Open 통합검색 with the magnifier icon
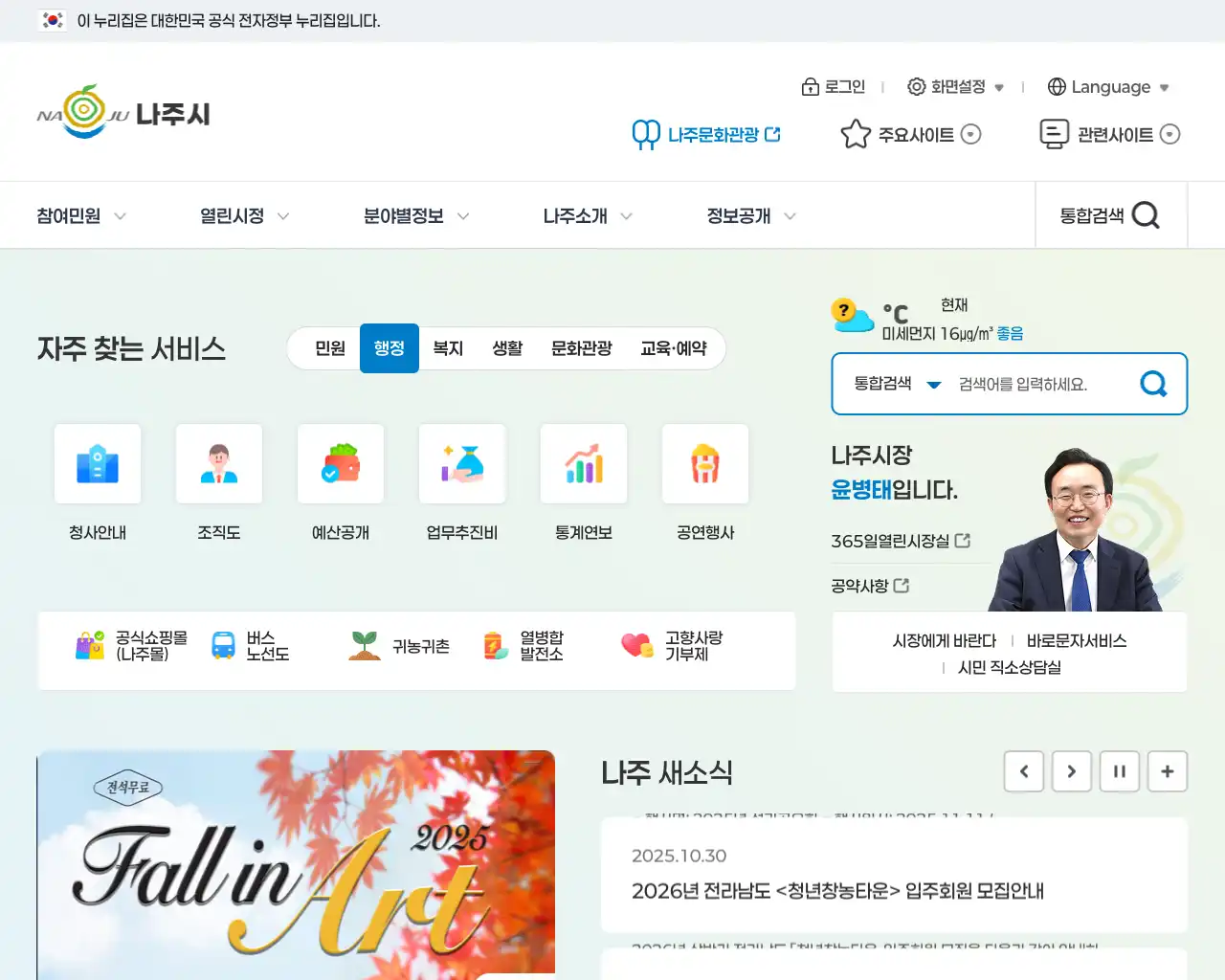 (1147, 214)
